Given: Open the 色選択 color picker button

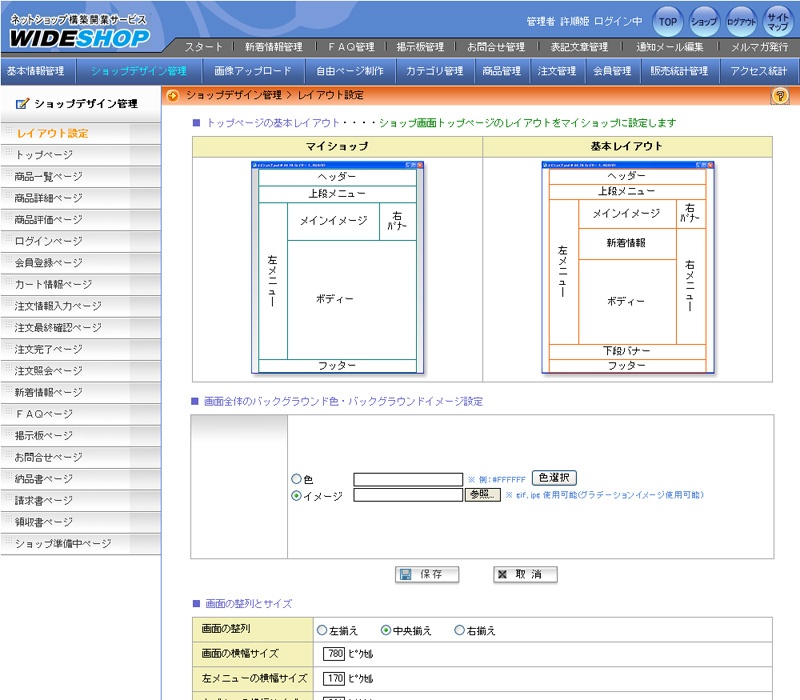Looking at the screenshot, I should pyautogui.click(x=554, y=478).
